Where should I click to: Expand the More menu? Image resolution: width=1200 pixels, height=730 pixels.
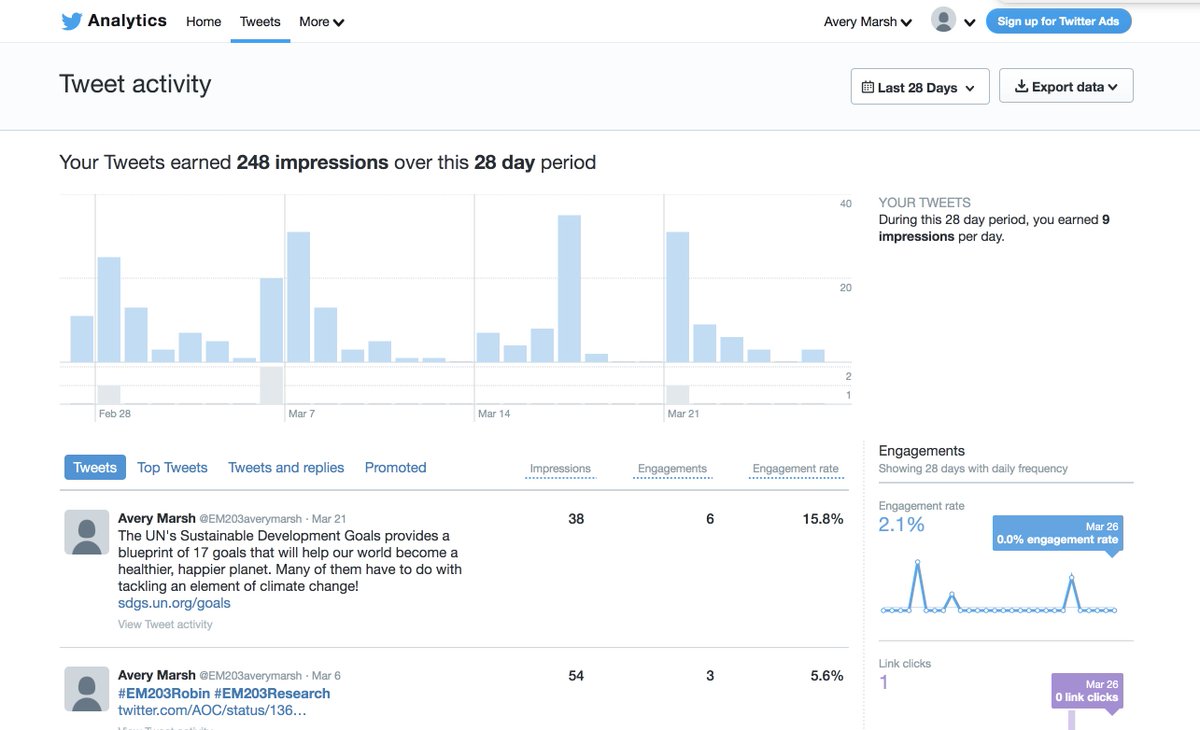(x=322, y=21)
